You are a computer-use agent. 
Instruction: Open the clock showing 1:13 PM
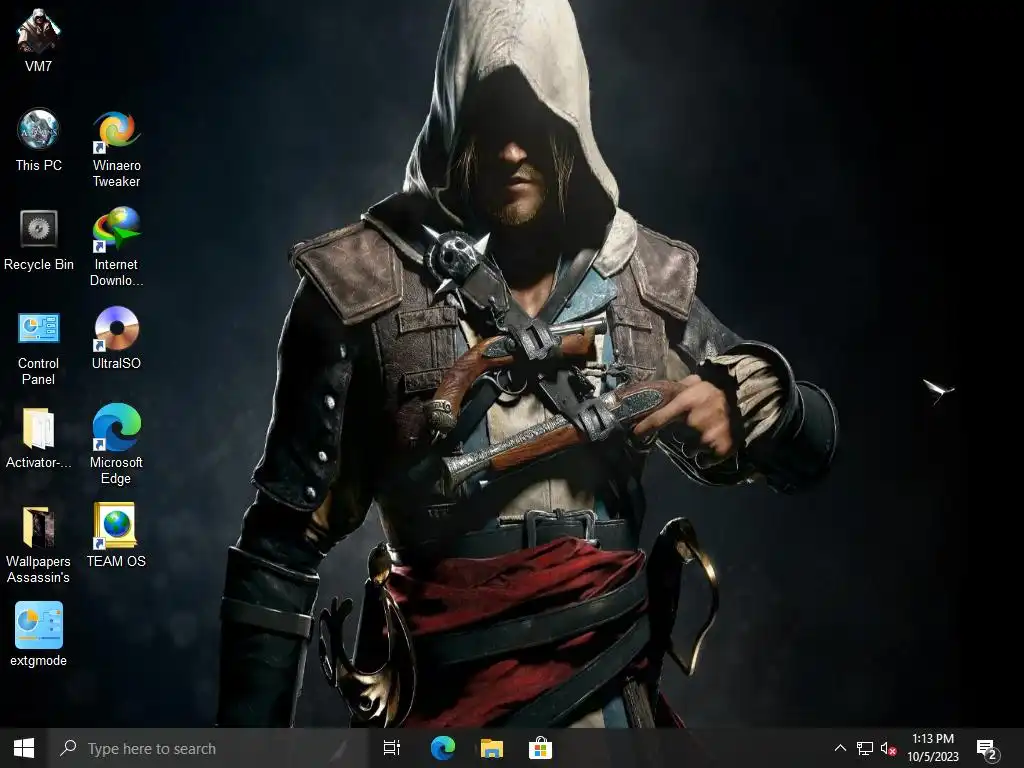click(933, 748)
